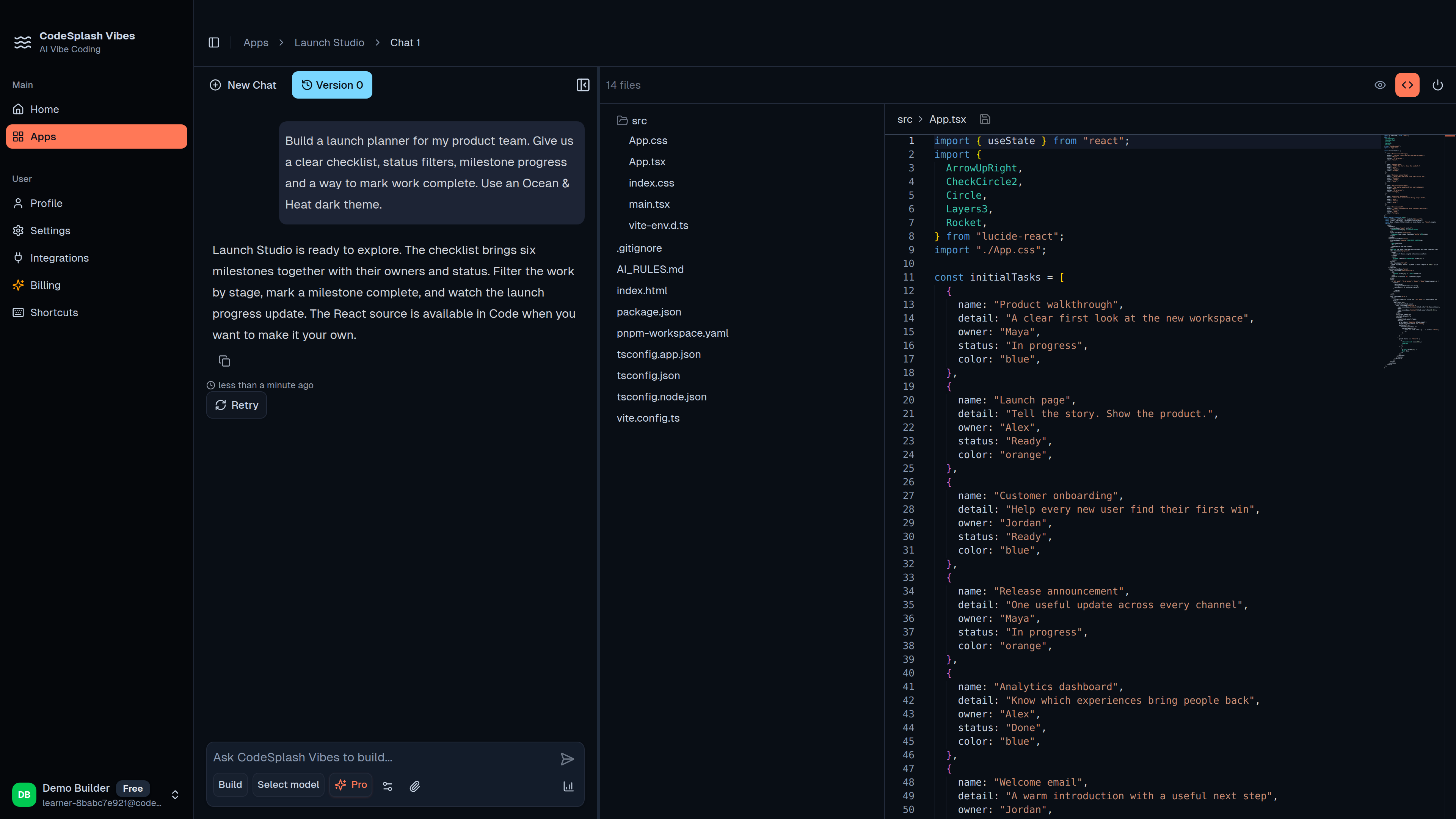Open tsconfig.node.json file

(x=661, y=396)
